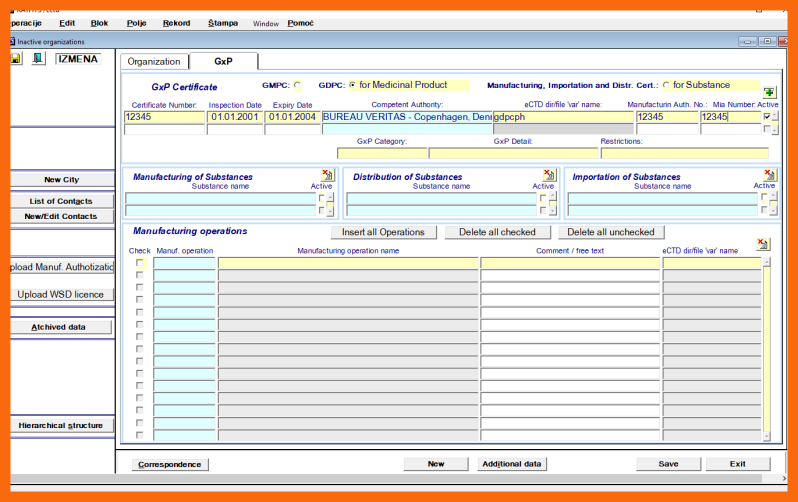The height and width of the screenshot is (502, 798).
Task: Tick the first Check box in Manufacturing operations
Action: click(140, 263)
